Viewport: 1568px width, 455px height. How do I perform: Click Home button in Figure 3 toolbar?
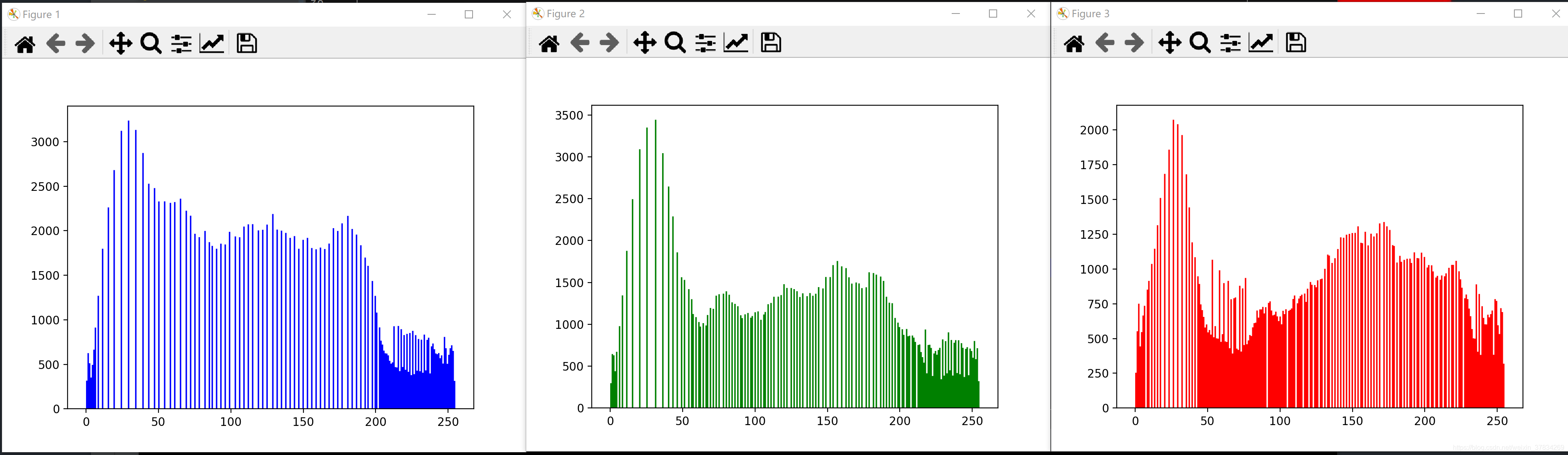(x=1075, y=43)
